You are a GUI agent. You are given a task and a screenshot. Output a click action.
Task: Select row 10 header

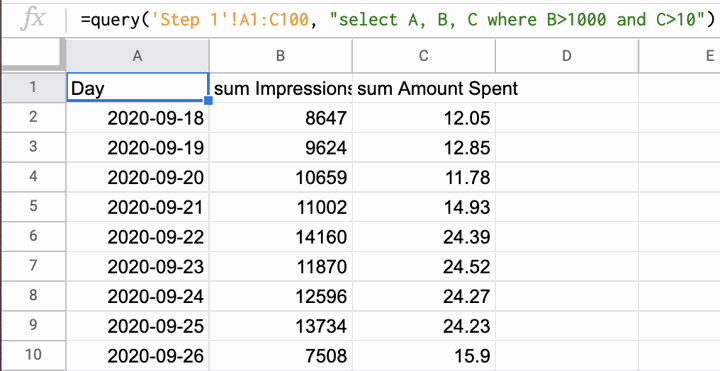coord(33,355)
